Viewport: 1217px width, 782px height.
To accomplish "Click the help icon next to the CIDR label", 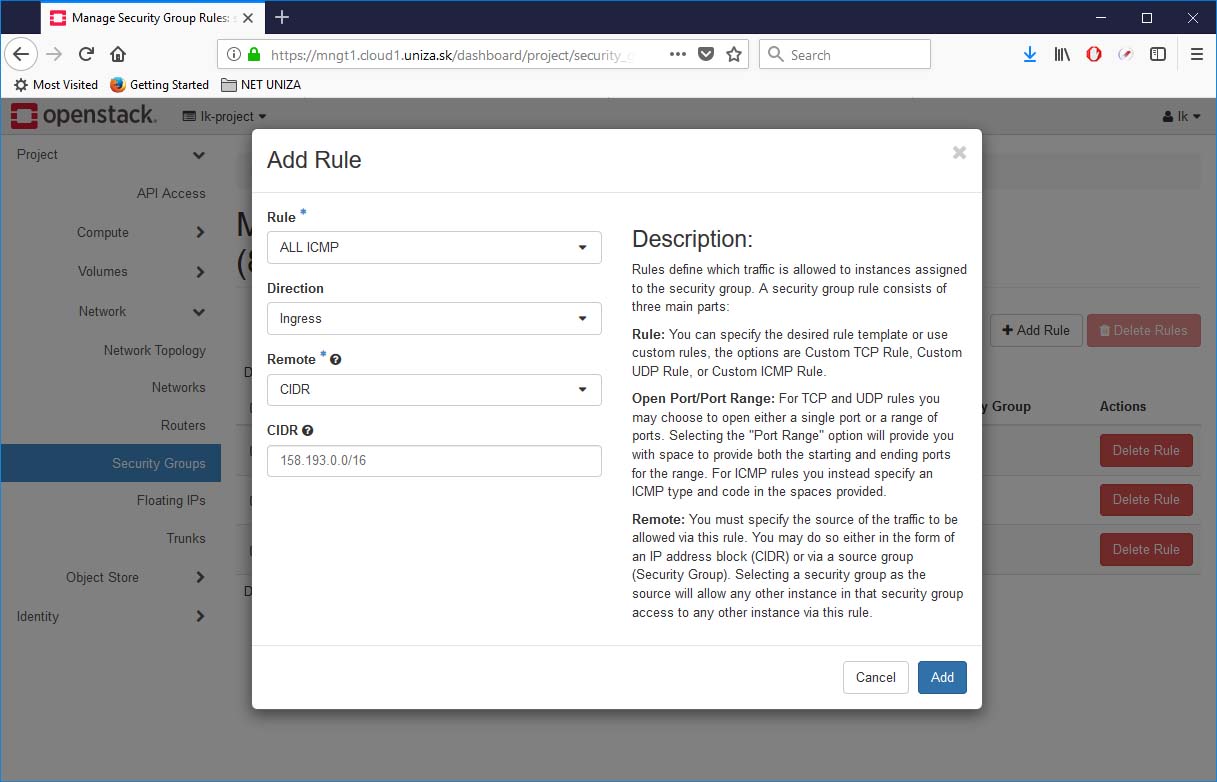I will [308, 430].
